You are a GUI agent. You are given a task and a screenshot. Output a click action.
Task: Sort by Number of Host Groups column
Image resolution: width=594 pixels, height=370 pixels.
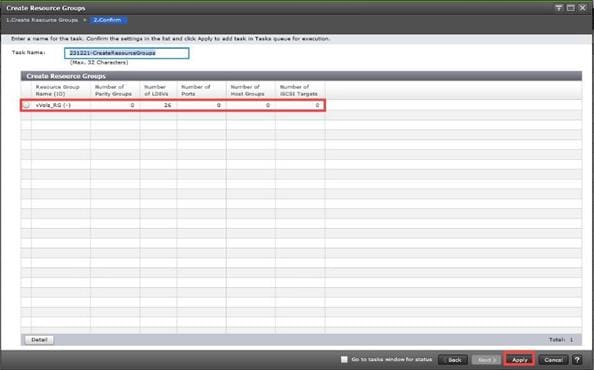(250, 90)
